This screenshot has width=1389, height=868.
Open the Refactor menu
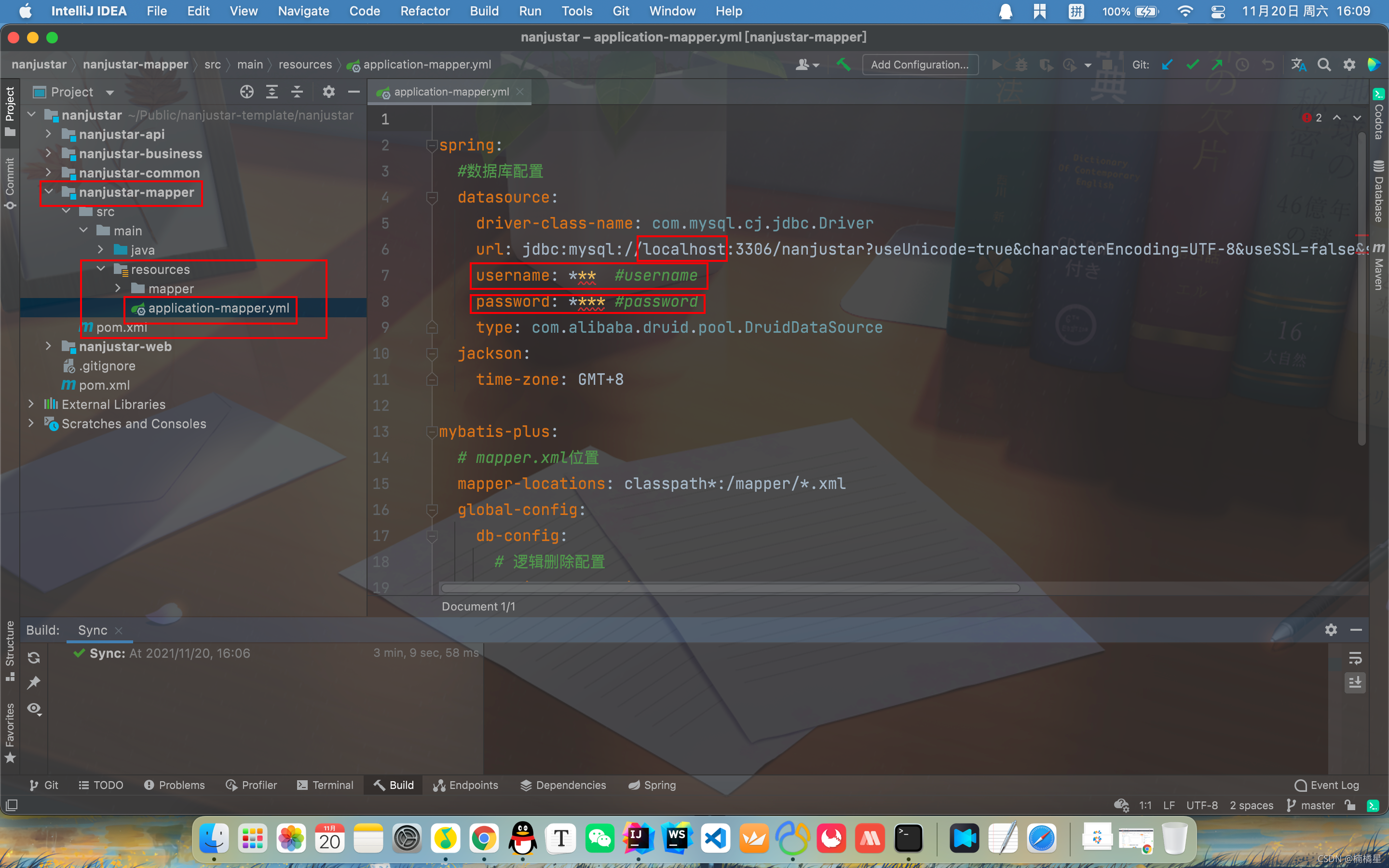[425, 11]
